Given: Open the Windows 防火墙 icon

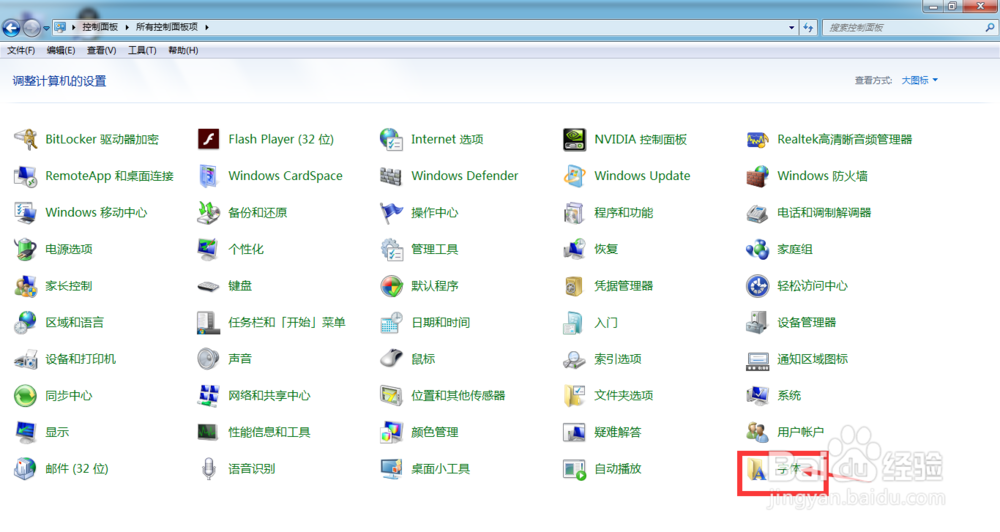Looking at the screenshot, I should pos(758,176).
